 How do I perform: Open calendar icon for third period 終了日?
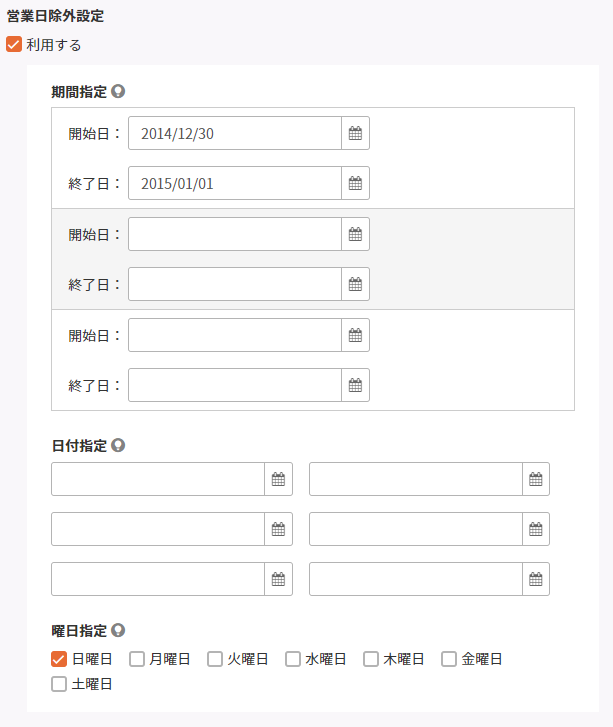coord(355,385)
